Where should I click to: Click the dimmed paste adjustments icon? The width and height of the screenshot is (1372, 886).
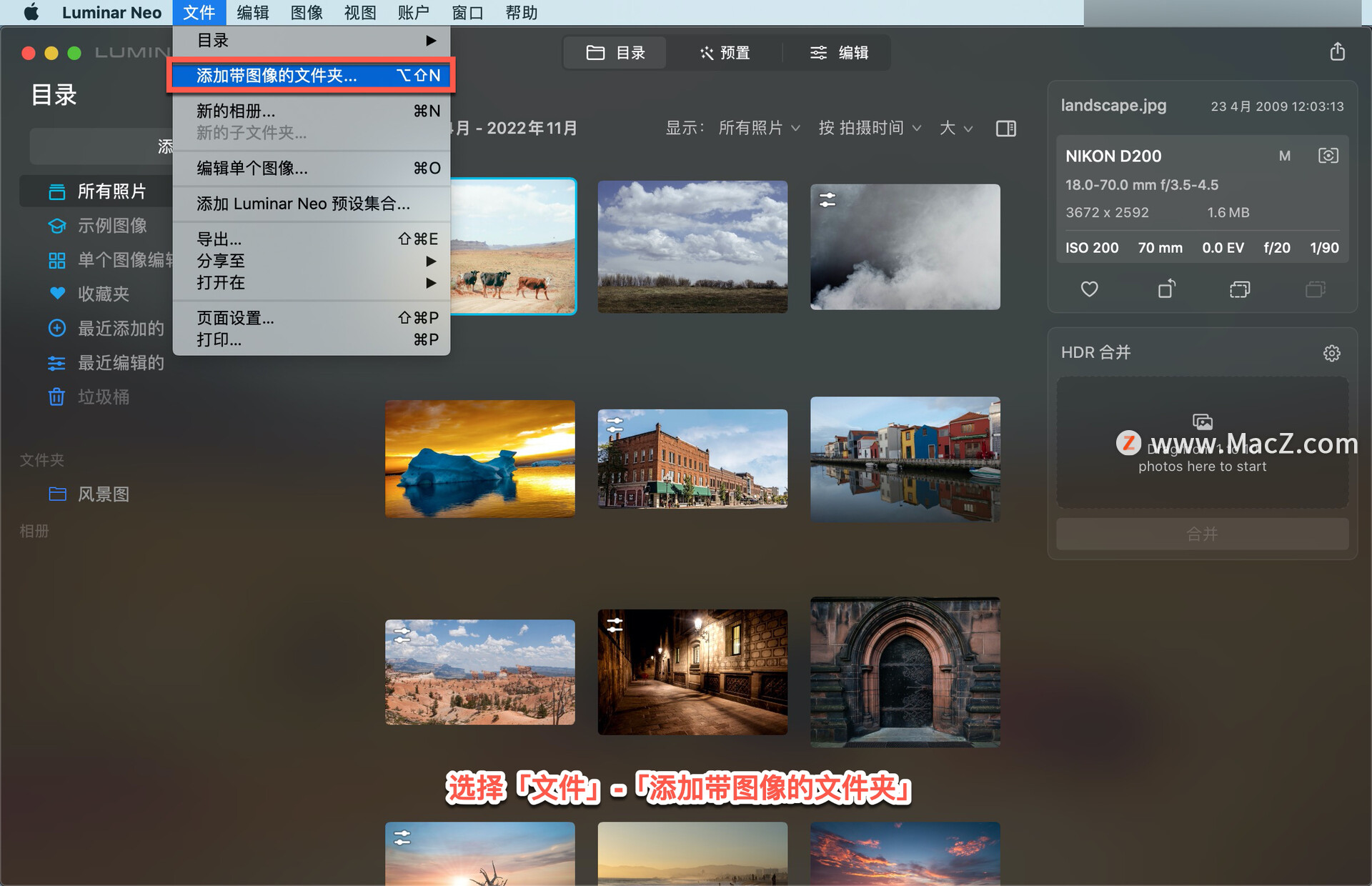point(1316,289)
